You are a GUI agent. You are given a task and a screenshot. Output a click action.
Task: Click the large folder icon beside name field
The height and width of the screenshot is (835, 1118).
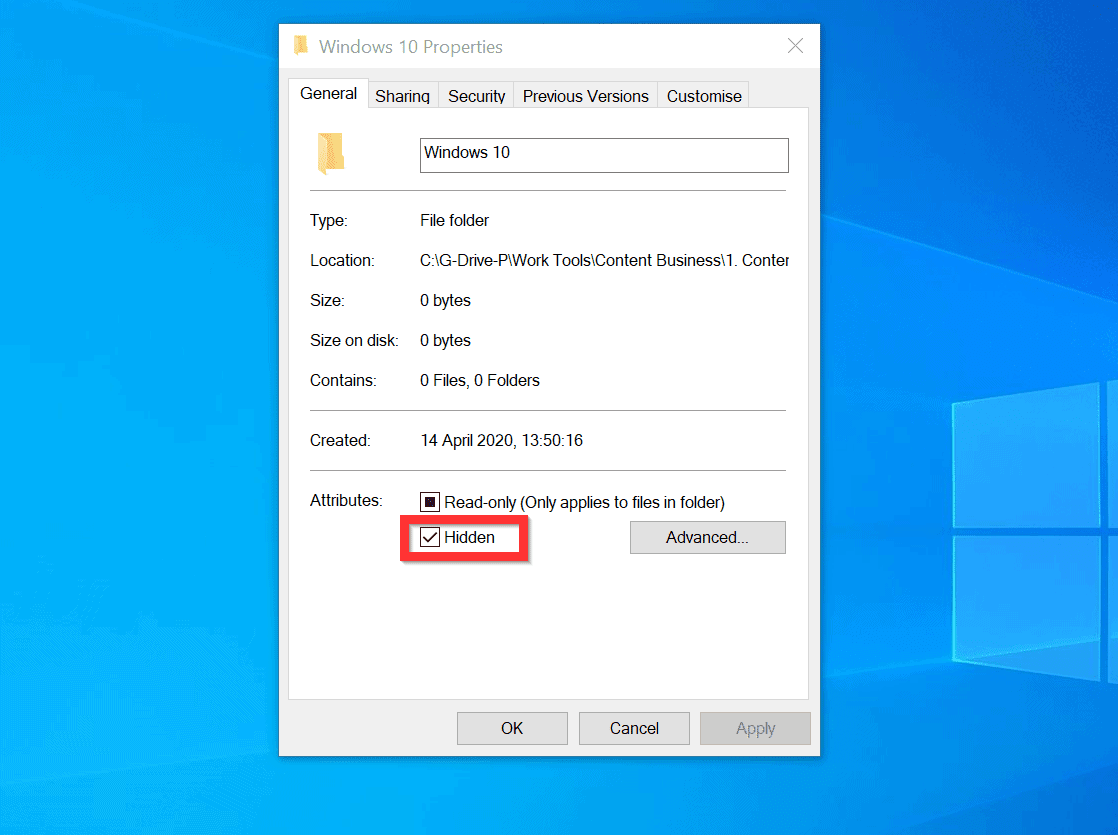pos(331,153)
